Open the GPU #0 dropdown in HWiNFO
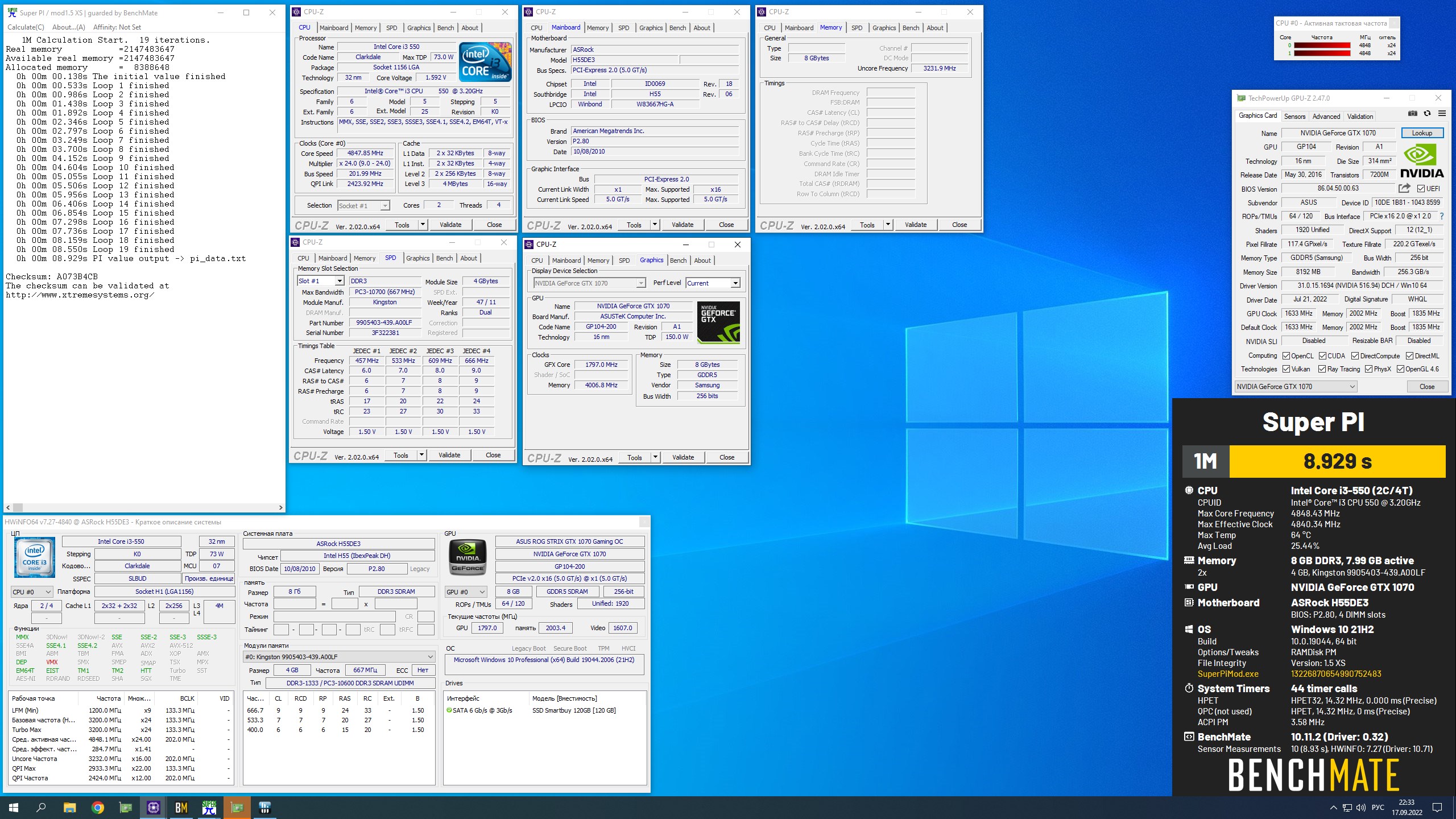The image size is (1456, 819). coord(466,592)
